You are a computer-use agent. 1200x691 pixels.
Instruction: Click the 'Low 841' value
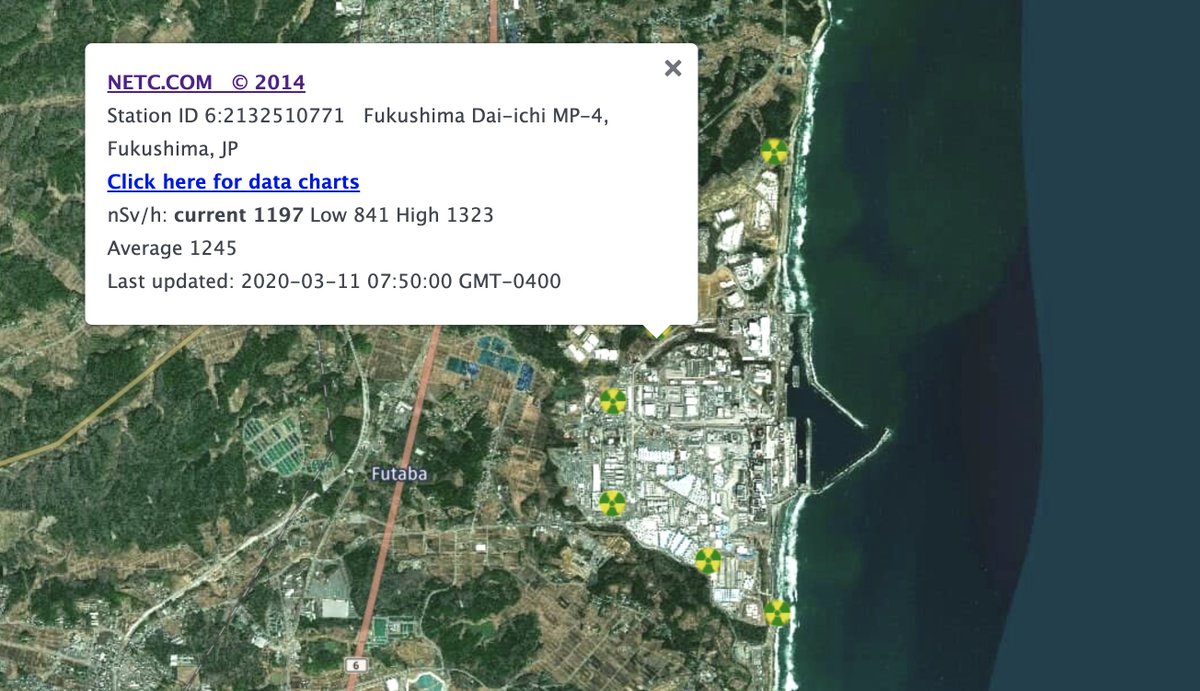tap(350, 215)
